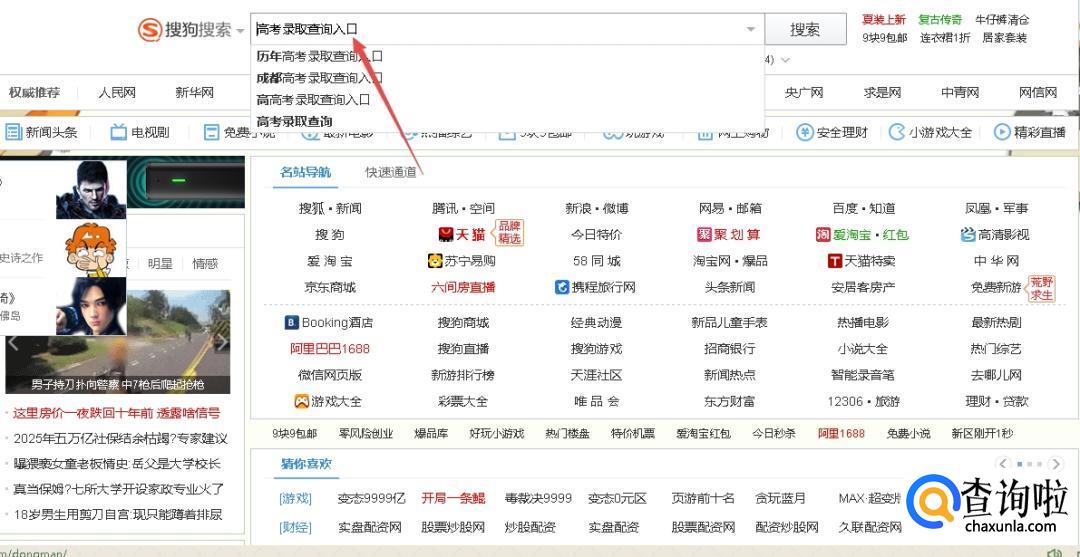Screen dimensions: 1080x557
Task: Open the 开局一条鲲 game link
Action: pos(453,498)
